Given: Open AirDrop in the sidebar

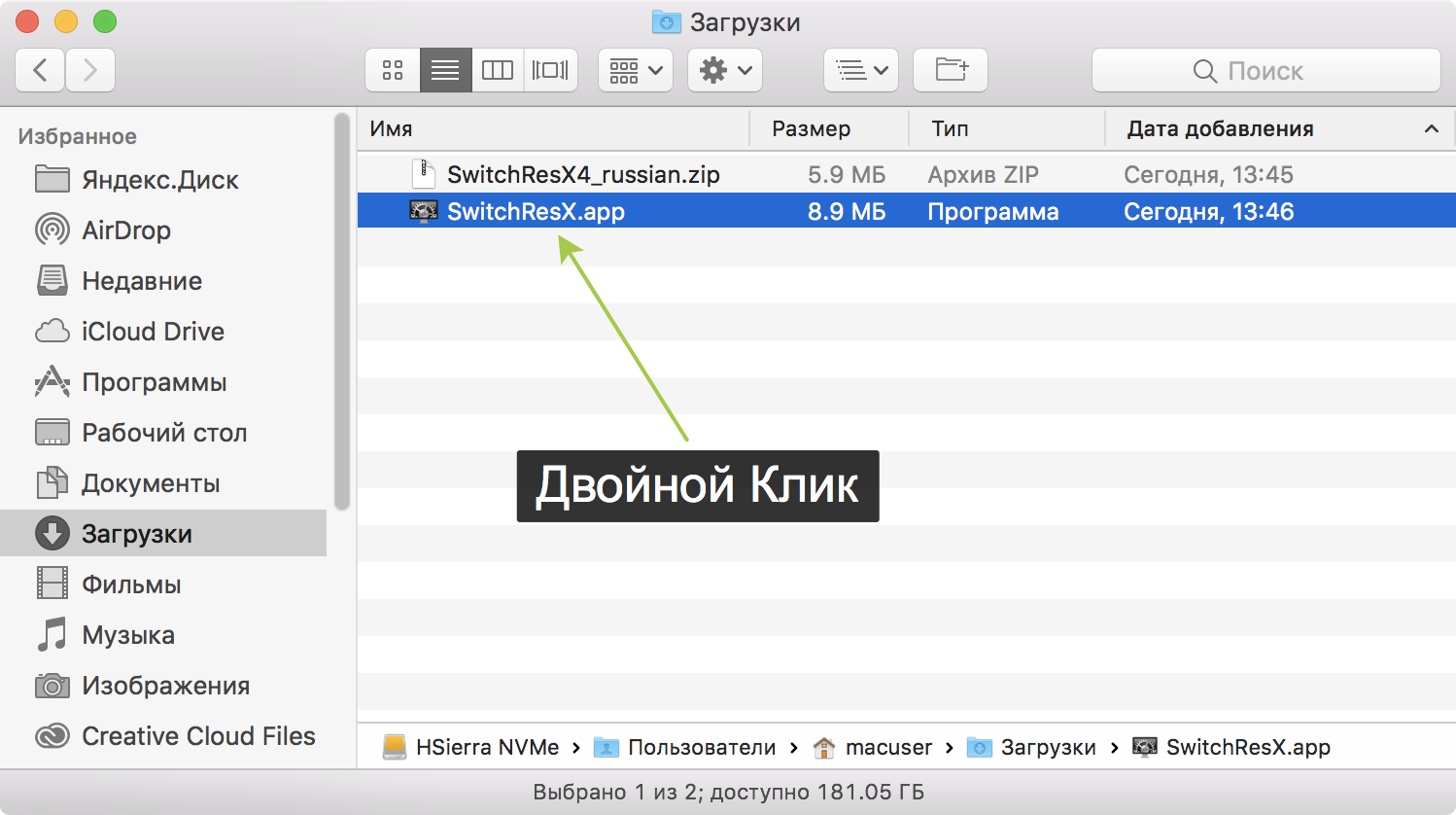Looking at the screenshot, I should click(163, 230).
